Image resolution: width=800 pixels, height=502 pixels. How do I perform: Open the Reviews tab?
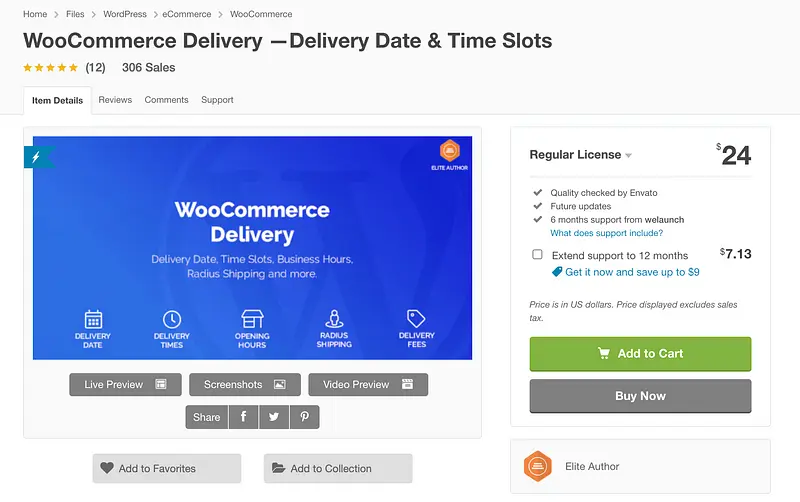pyautogui.click(x=115, y=100)
